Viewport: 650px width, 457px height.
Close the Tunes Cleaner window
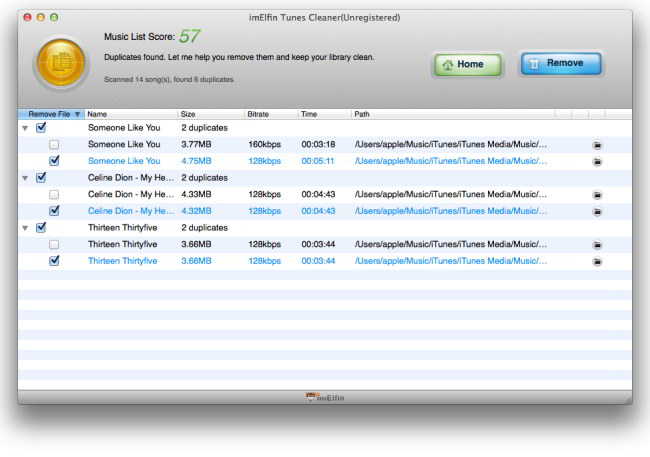(27, 17)
